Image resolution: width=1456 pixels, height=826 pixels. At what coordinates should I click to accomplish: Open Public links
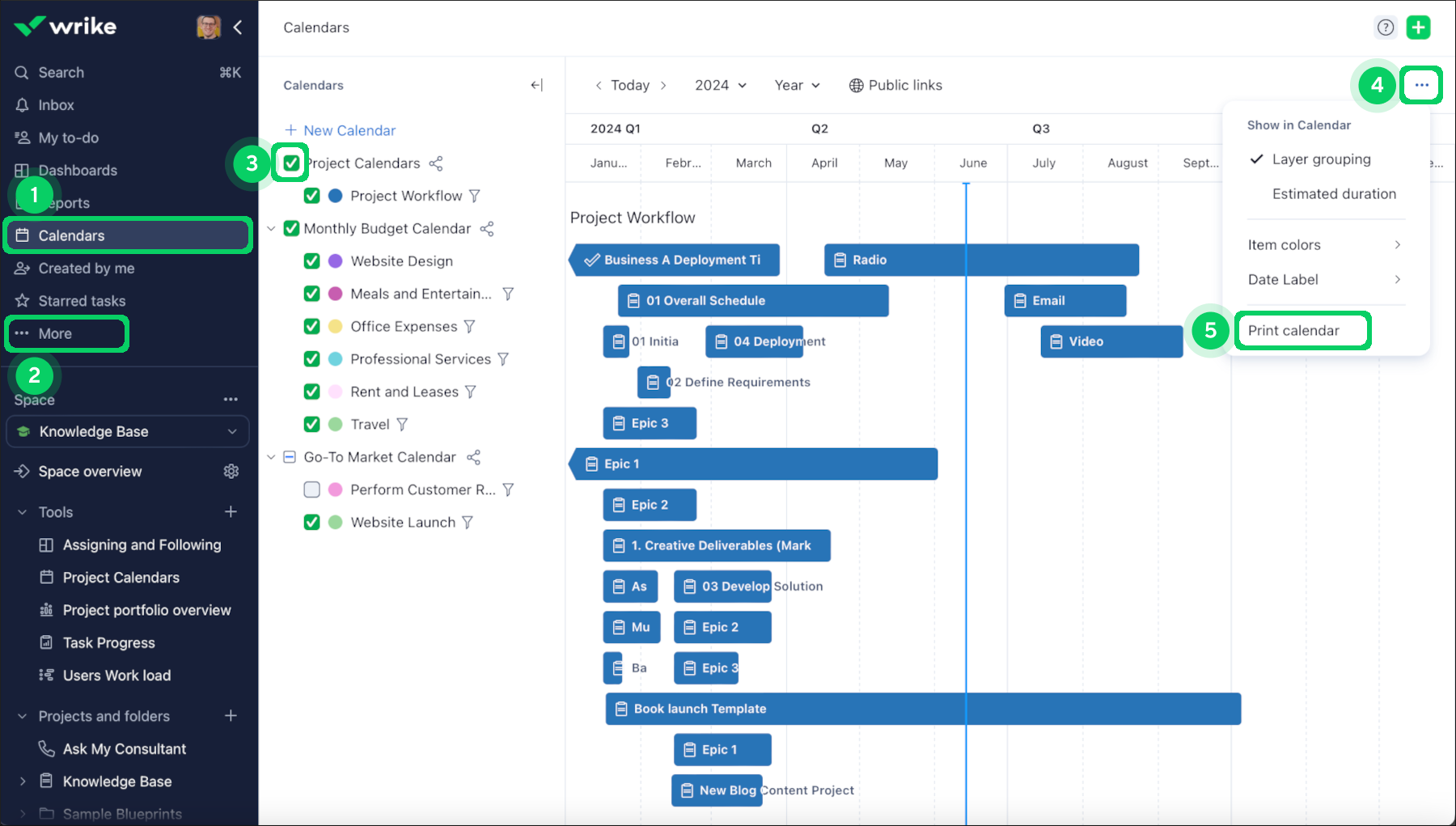(895, 86)
